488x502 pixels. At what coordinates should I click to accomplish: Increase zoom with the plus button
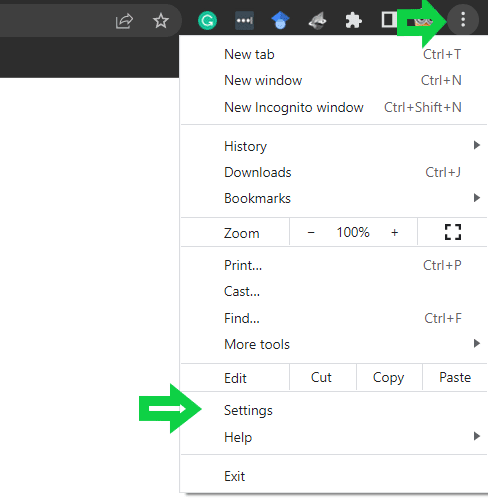click(395, 232)
